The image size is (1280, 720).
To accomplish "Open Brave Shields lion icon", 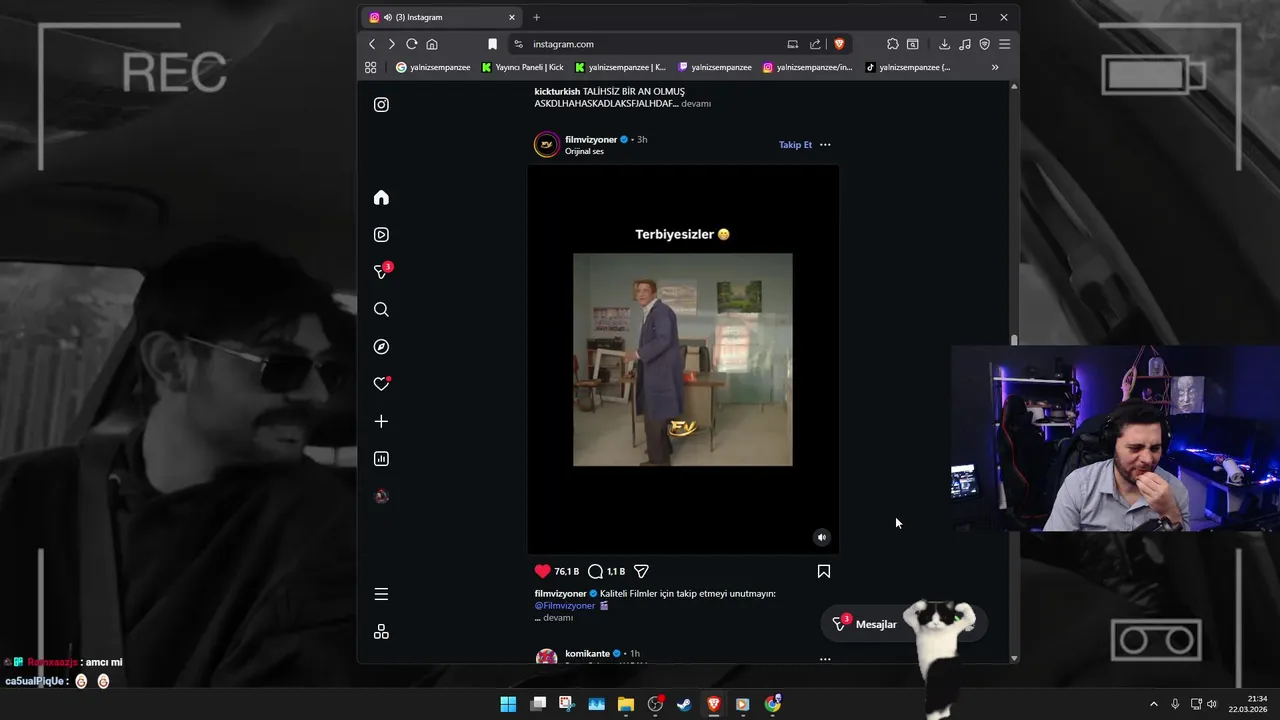I will (839, 44).
